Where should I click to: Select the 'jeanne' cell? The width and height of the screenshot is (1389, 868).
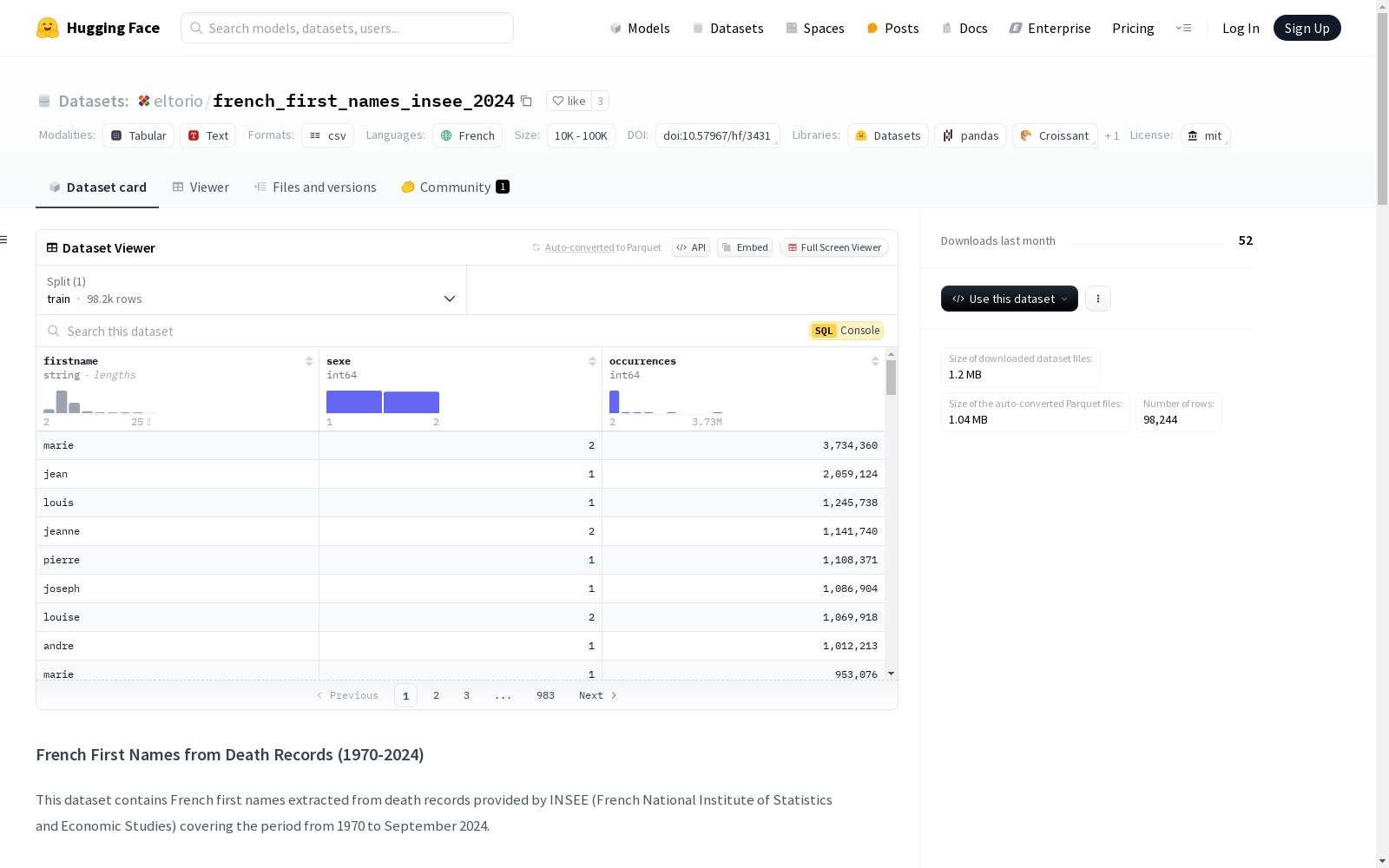click(x=177, y=531)
